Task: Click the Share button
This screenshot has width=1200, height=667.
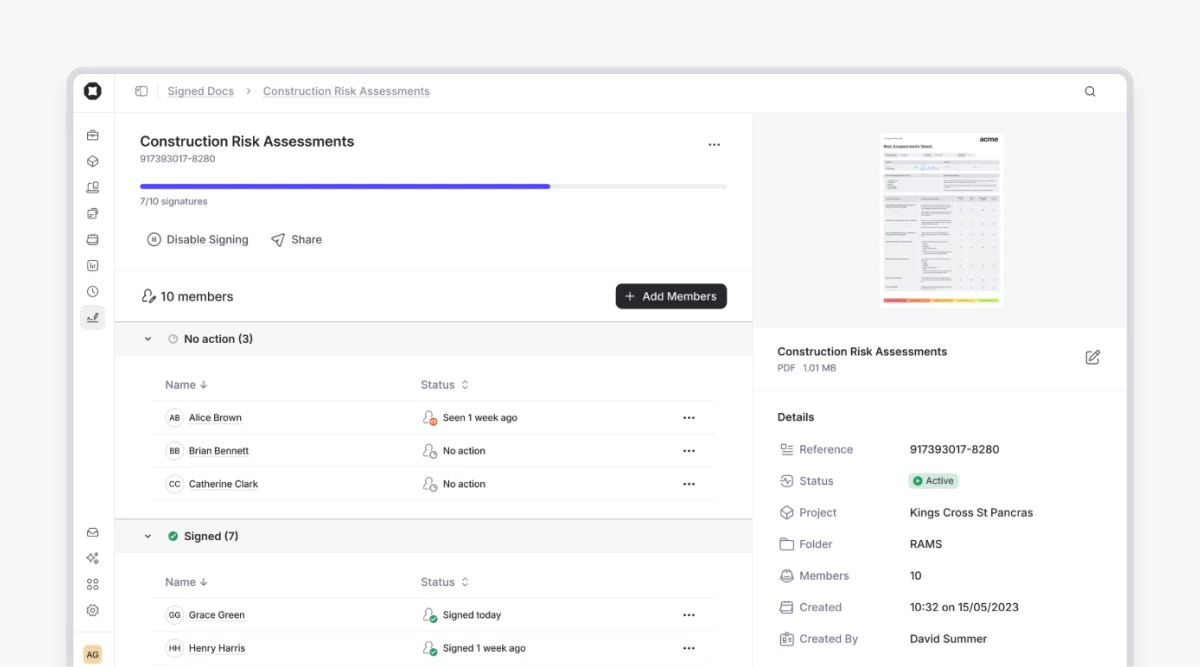Action: (296, 240)
